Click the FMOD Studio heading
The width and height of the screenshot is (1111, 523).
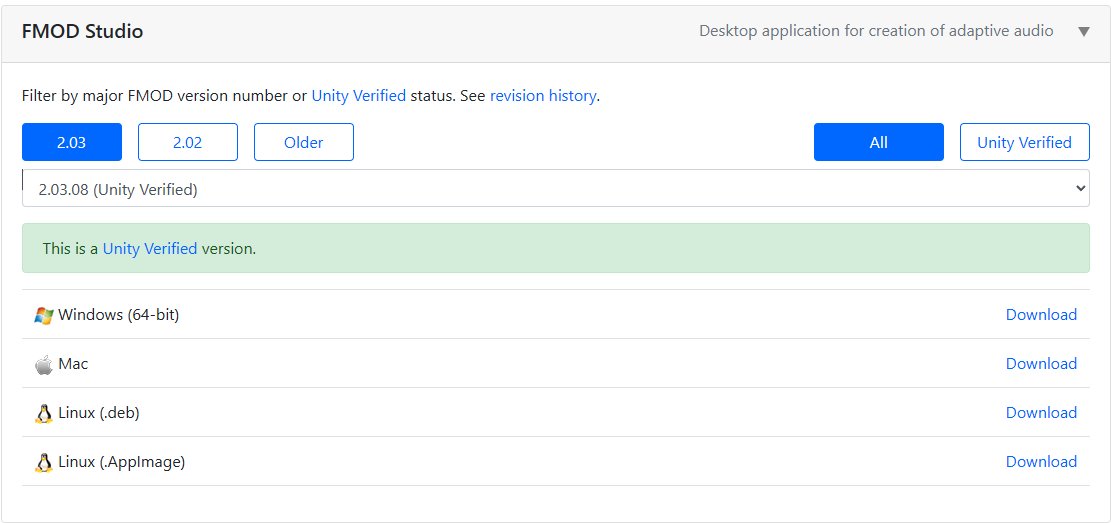(82, 31)
